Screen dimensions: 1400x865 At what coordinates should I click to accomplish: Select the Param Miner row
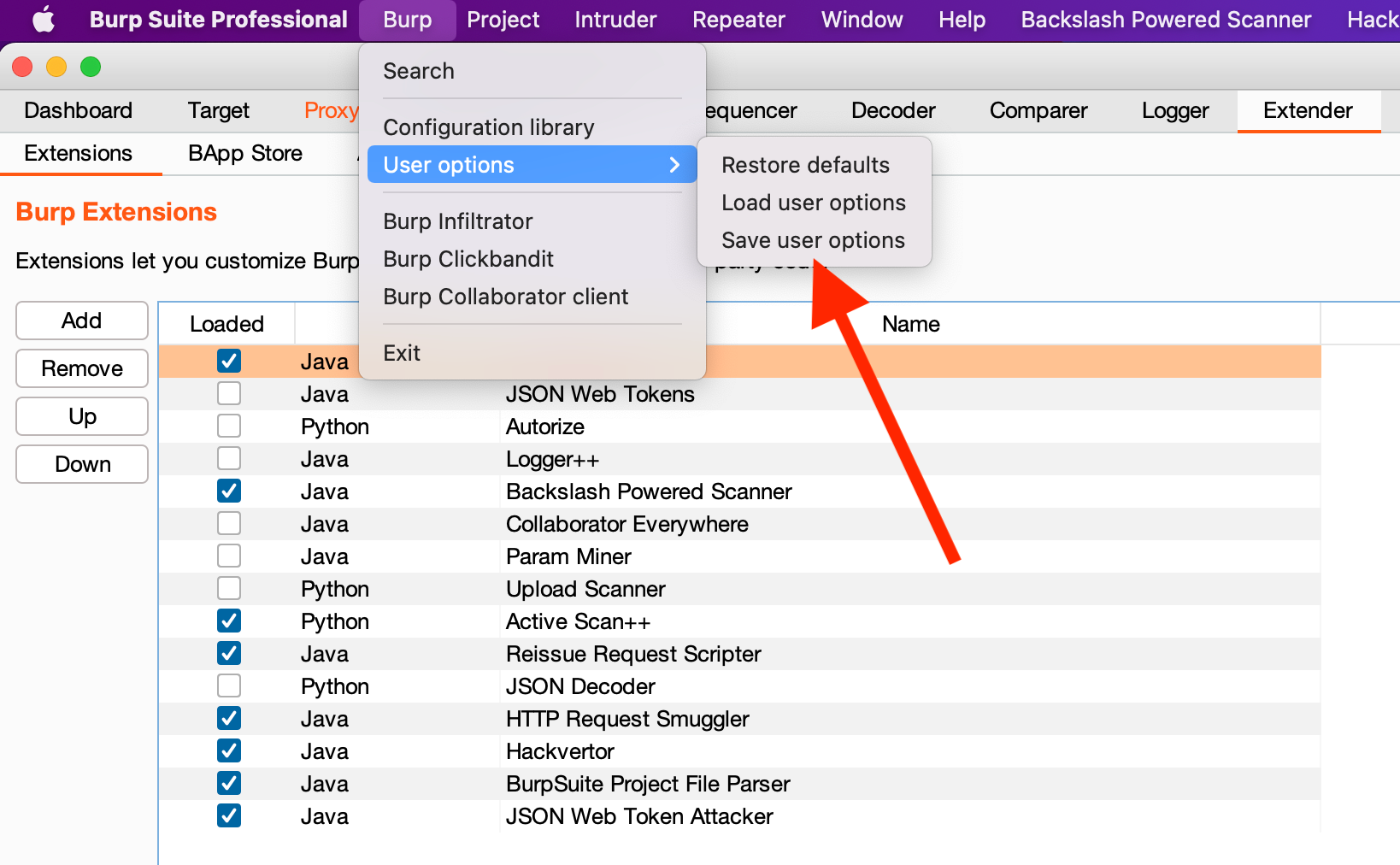739,556
